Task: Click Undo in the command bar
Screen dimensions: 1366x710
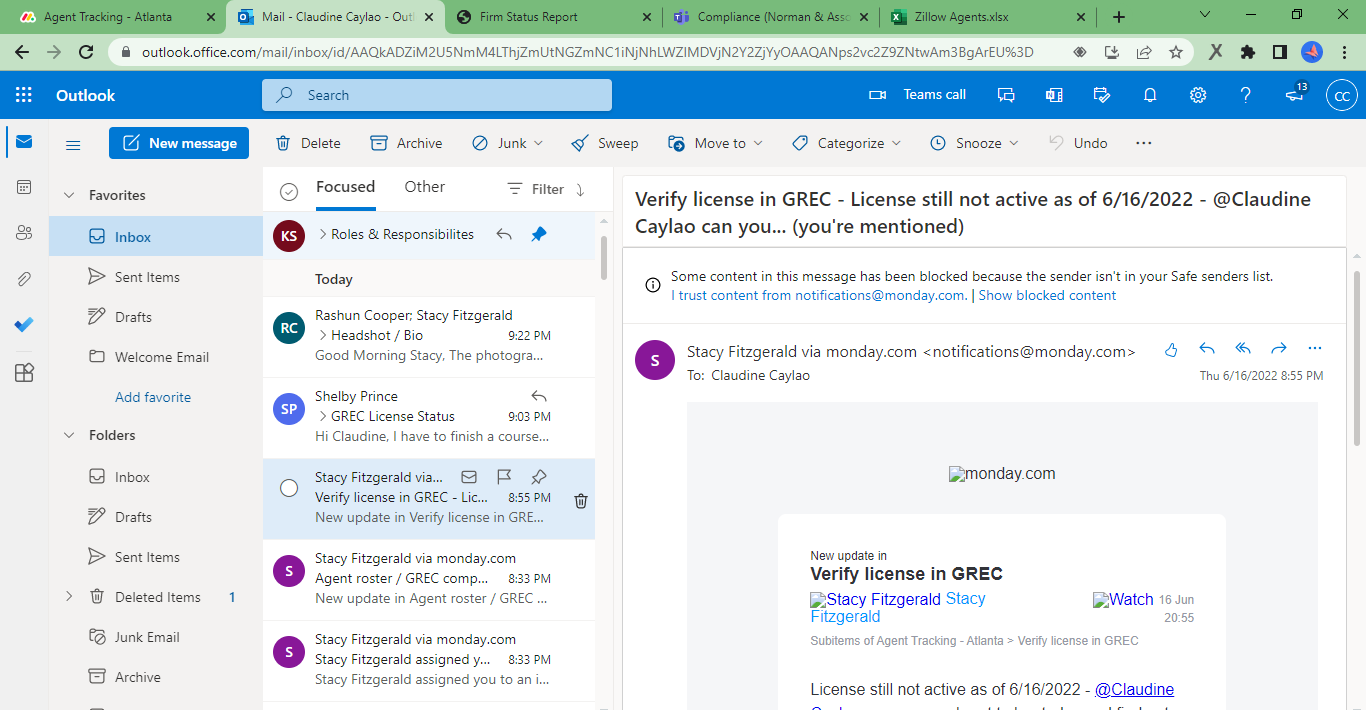Action: (1078, 143)
